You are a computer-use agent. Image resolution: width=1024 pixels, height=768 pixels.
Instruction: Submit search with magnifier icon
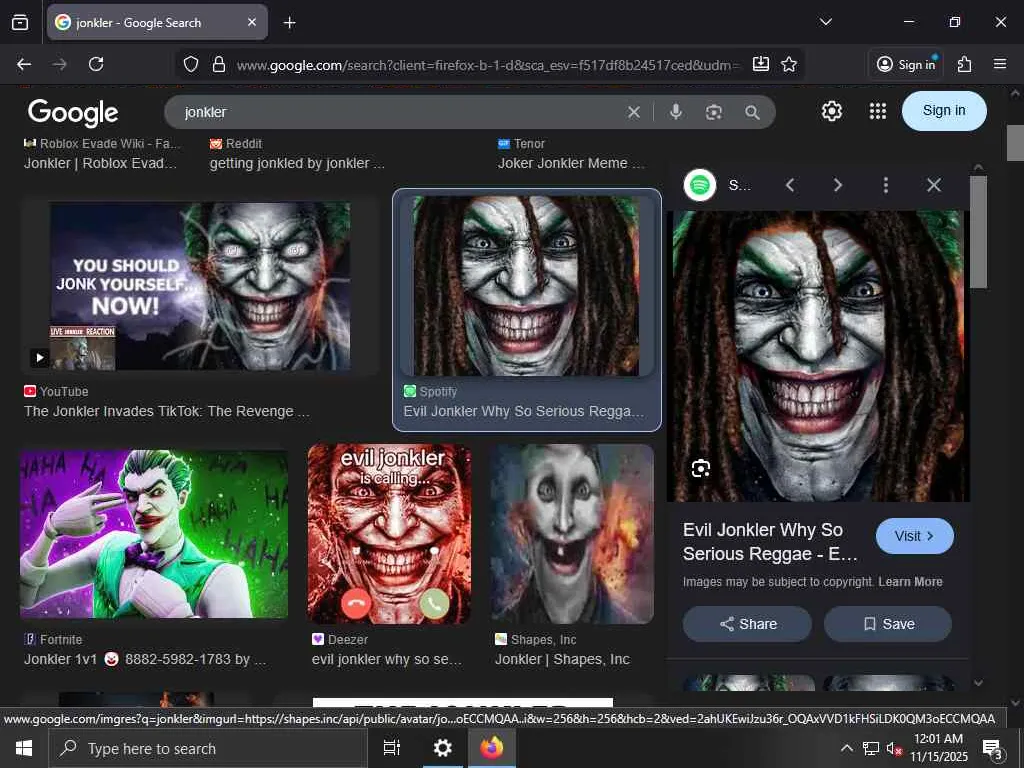point(752,112)
